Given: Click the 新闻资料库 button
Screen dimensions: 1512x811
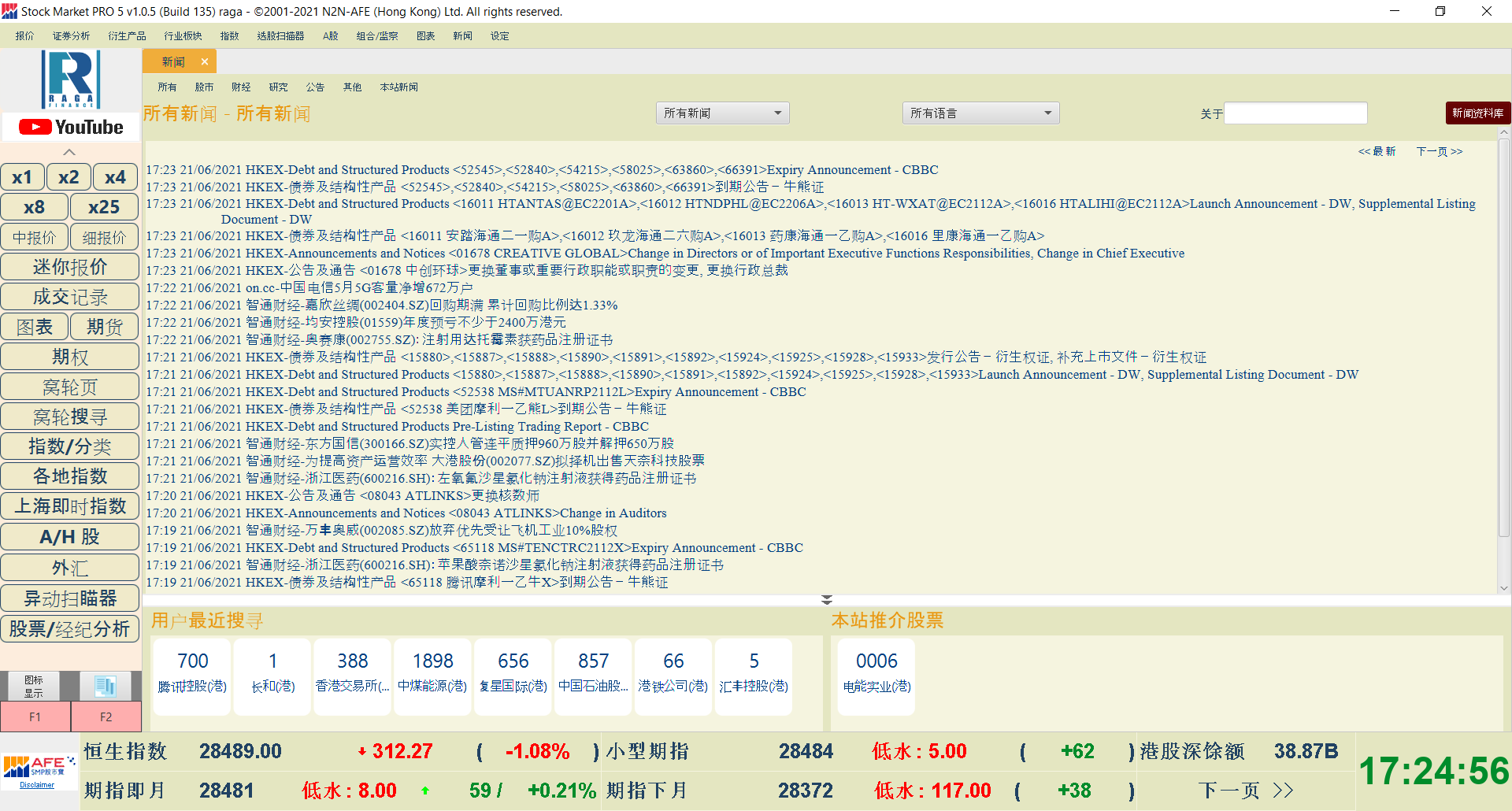Looking at the screenshot, I should 1477,113.
